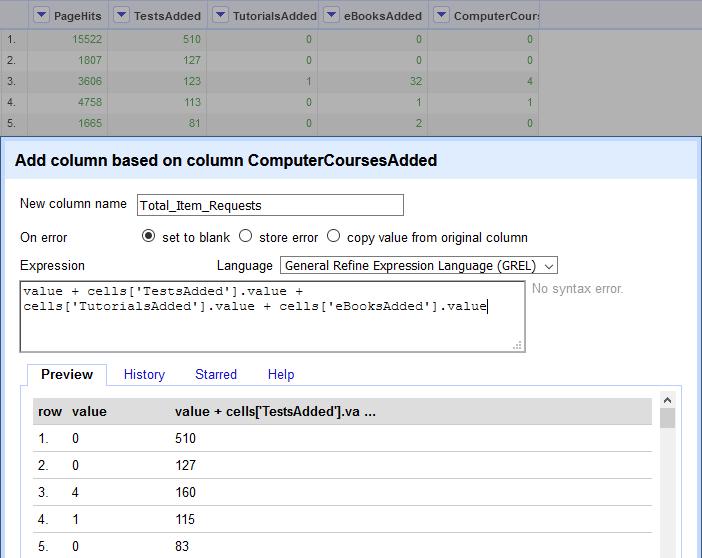Viewport: 702px width, 558px height.
Task: Click the TestsAdded cell value 81
Action: click(x=194, y=123)
